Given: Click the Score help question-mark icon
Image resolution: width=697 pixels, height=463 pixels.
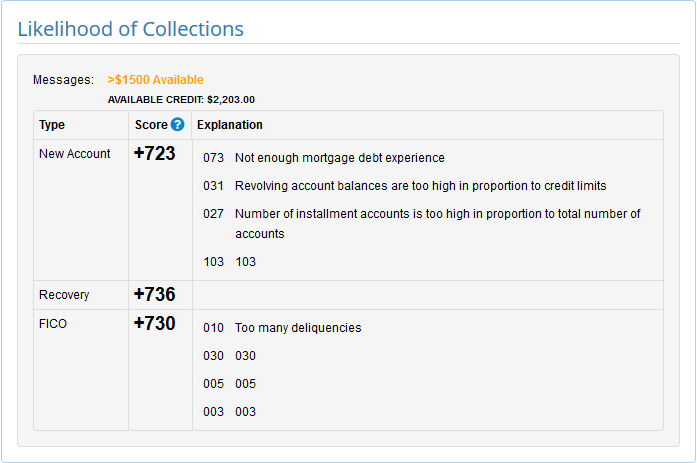Looking at the screenshot, I should pyautogui.click(x=177, y=125).
